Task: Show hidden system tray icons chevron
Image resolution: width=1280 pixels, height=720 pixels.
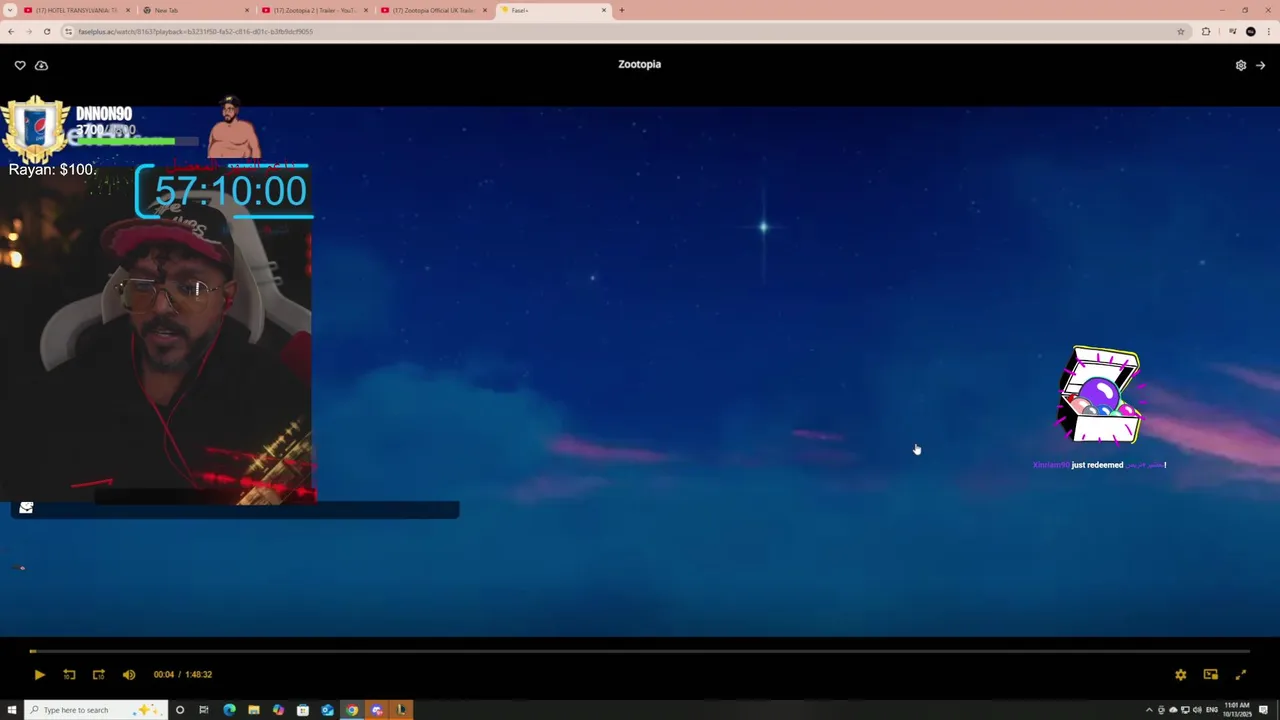Action: coord(1149,710)
